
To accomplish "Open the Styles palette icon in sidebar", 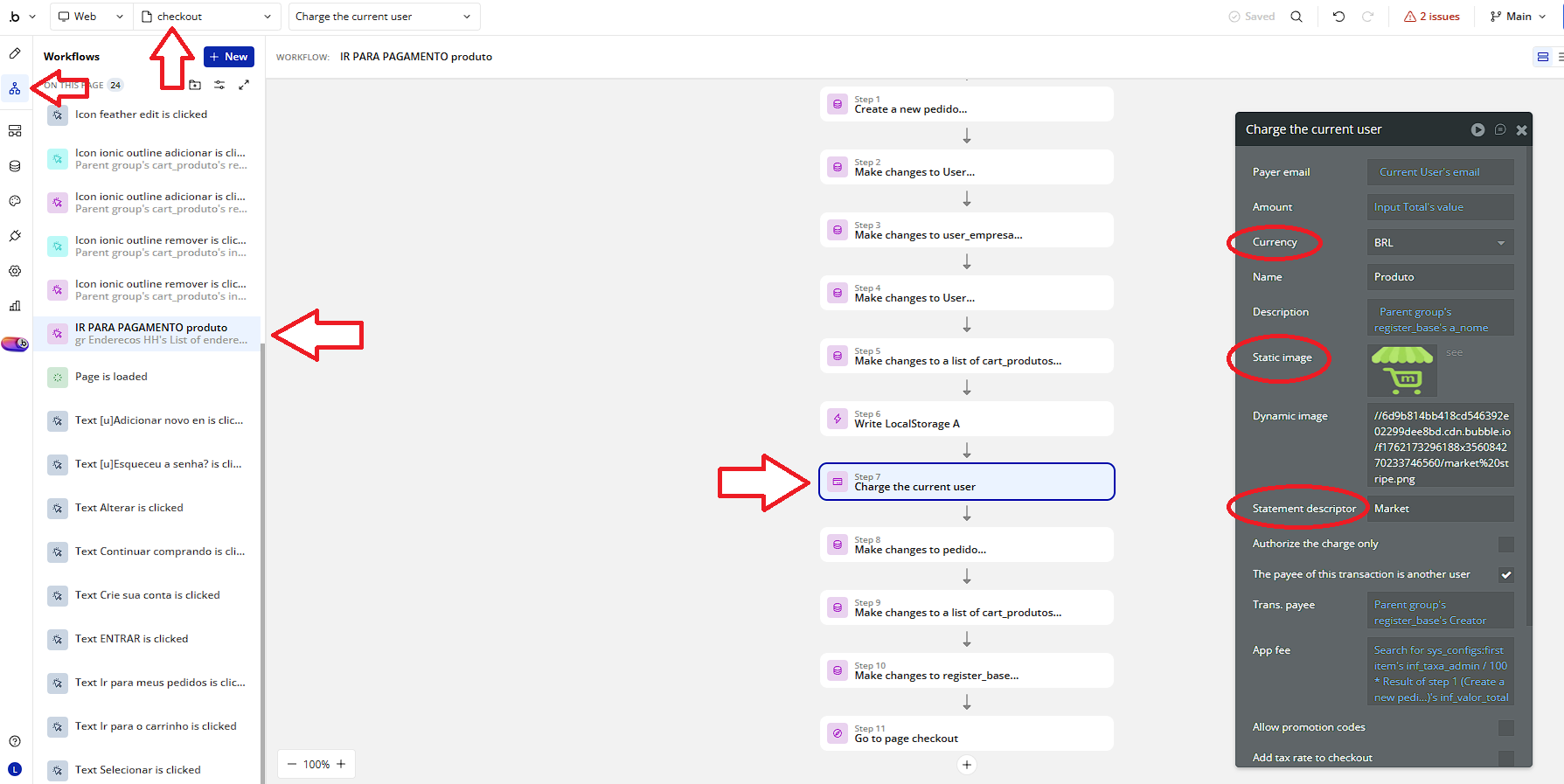I will 15,201.
